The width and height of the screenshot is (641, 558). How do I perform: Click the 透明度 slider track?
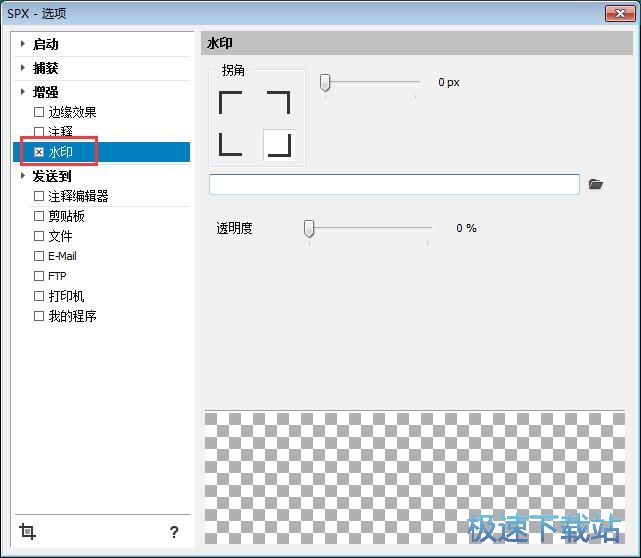pyautogui.click(x=368, y=228)
